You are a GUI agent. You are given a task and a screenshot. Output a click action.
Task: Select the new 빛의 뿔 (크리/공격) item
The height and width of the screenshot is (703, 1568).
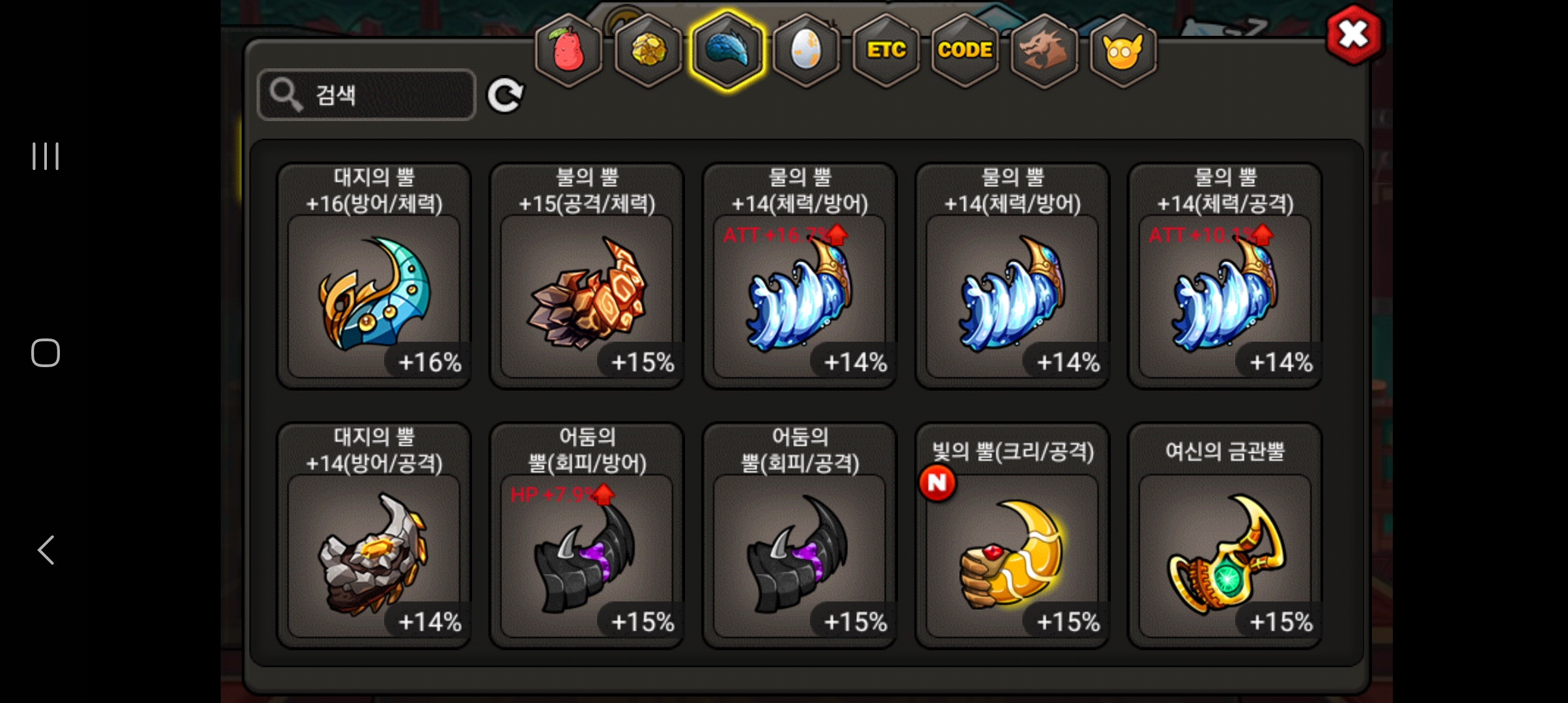coord(1013,536)
